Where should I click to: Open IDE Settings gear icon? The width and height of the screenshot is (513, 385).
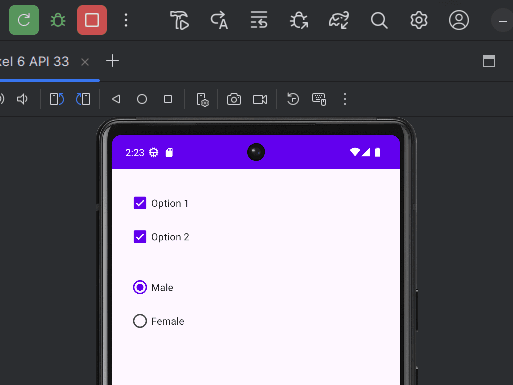(419, 20)
